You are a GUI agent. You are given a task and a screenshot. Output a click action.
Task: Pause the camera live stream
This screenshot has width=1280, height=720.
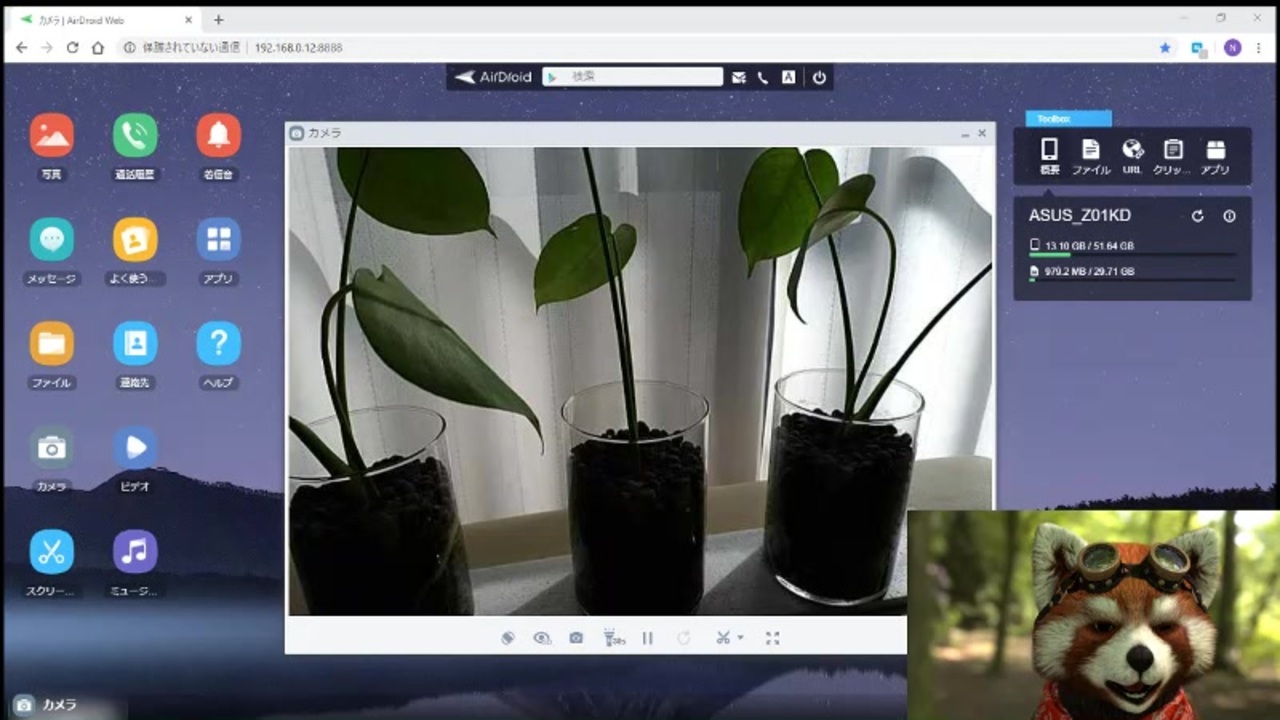648,638
